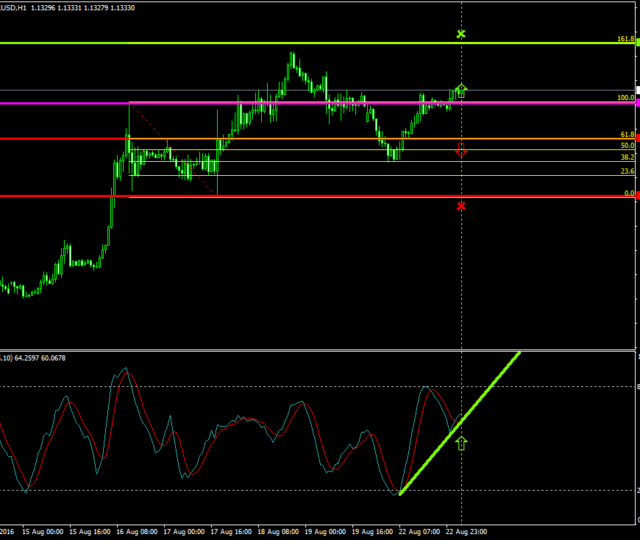Click the green X marker above the chart
The height and width of the screenshot is (540, 640).
click(x=461, y=34)
